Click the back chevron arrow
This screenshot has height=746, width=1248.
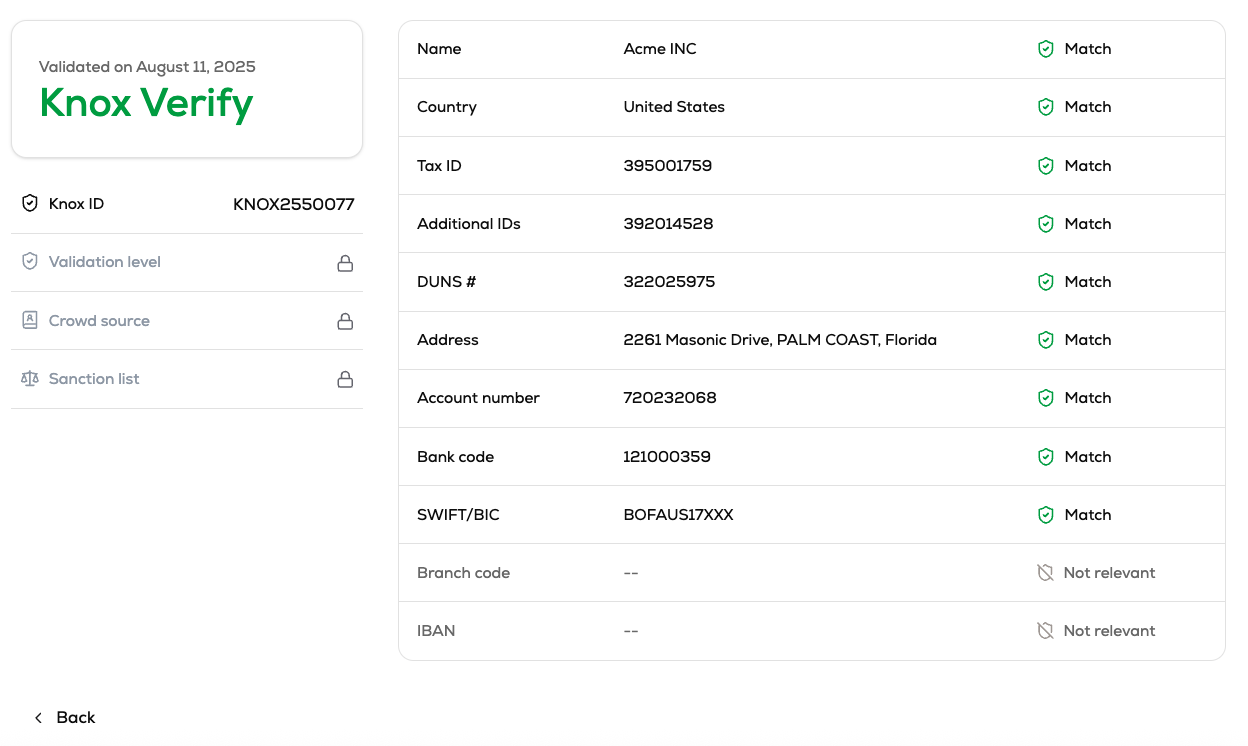point(38,718)
